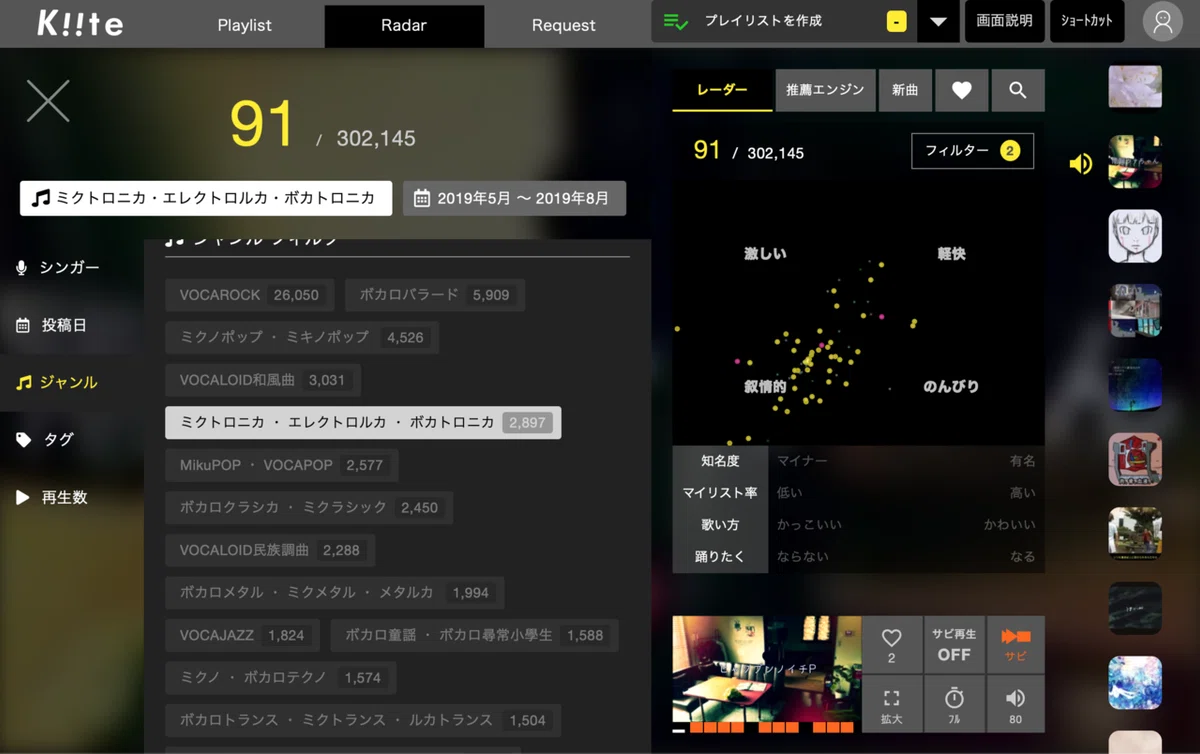Click the マイリスト率 slider track
This screenshot has height=754, width=1200.
tap(906, 493)
